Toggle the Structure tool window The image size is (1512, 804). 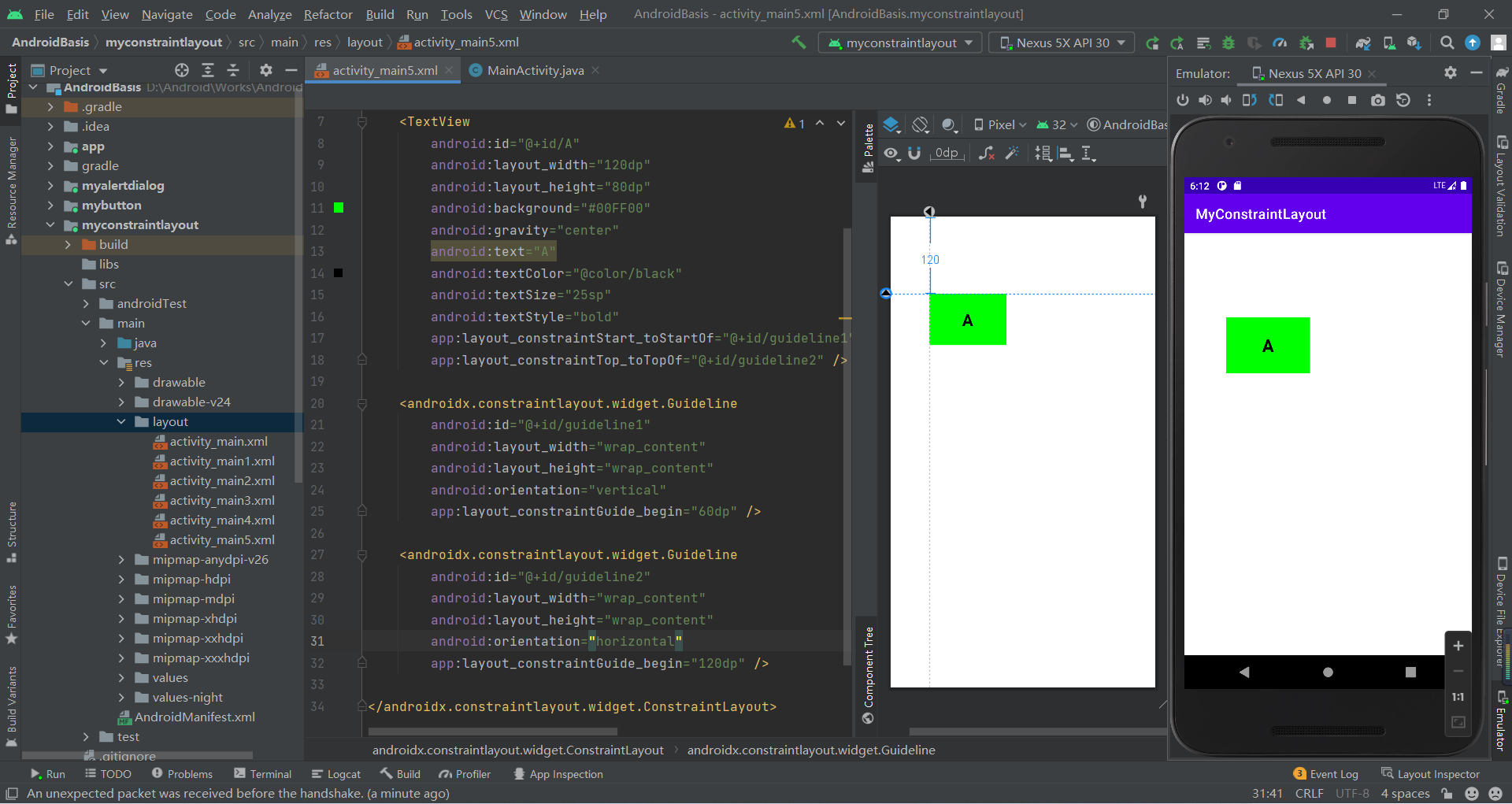[11, 532]
